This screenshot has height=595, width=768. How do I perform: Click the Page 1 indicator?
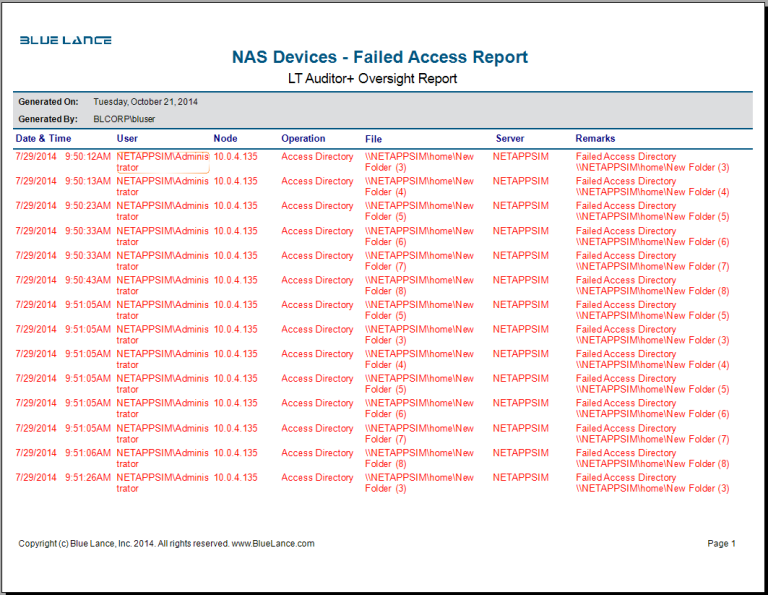pyautogui.click(x=721, y=544)
